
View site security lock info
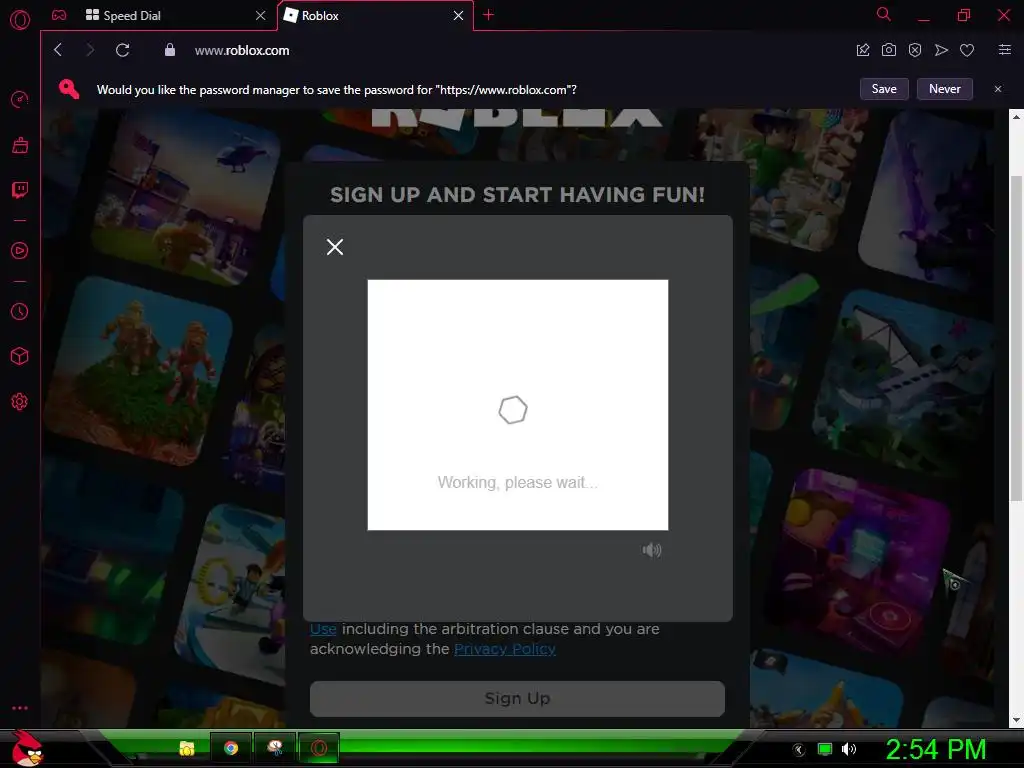(170, 50)
